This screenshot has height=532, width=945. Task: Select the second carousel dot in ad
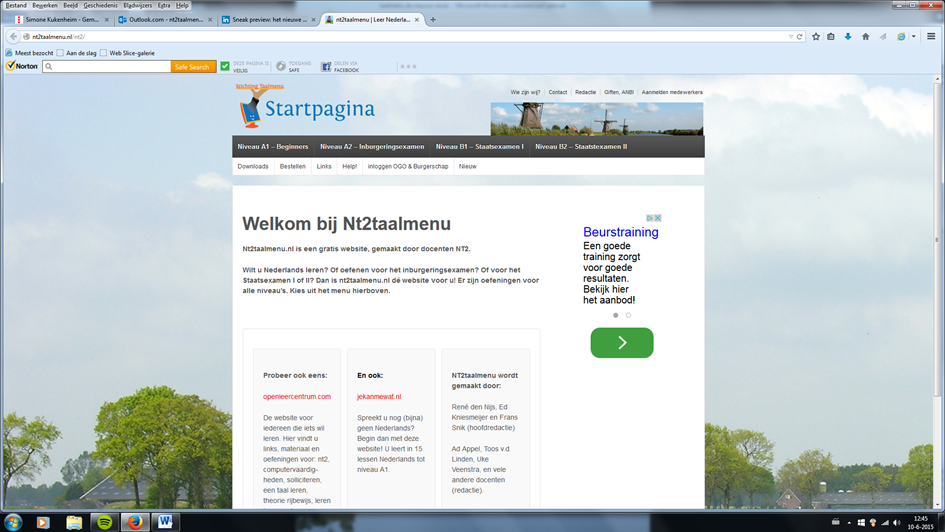pos(628,315)
